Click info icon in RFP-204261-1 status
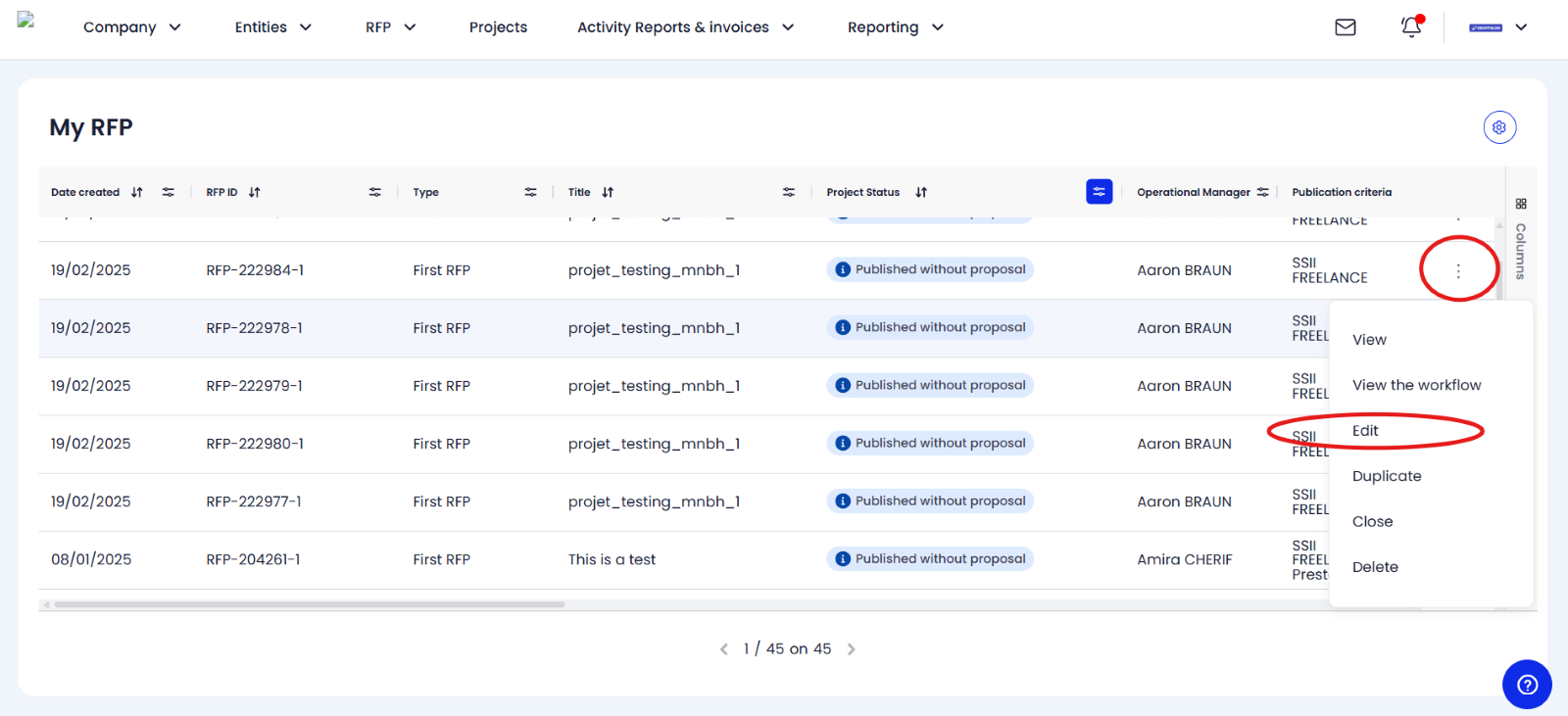1568x716 pixels. click(843, 559)
